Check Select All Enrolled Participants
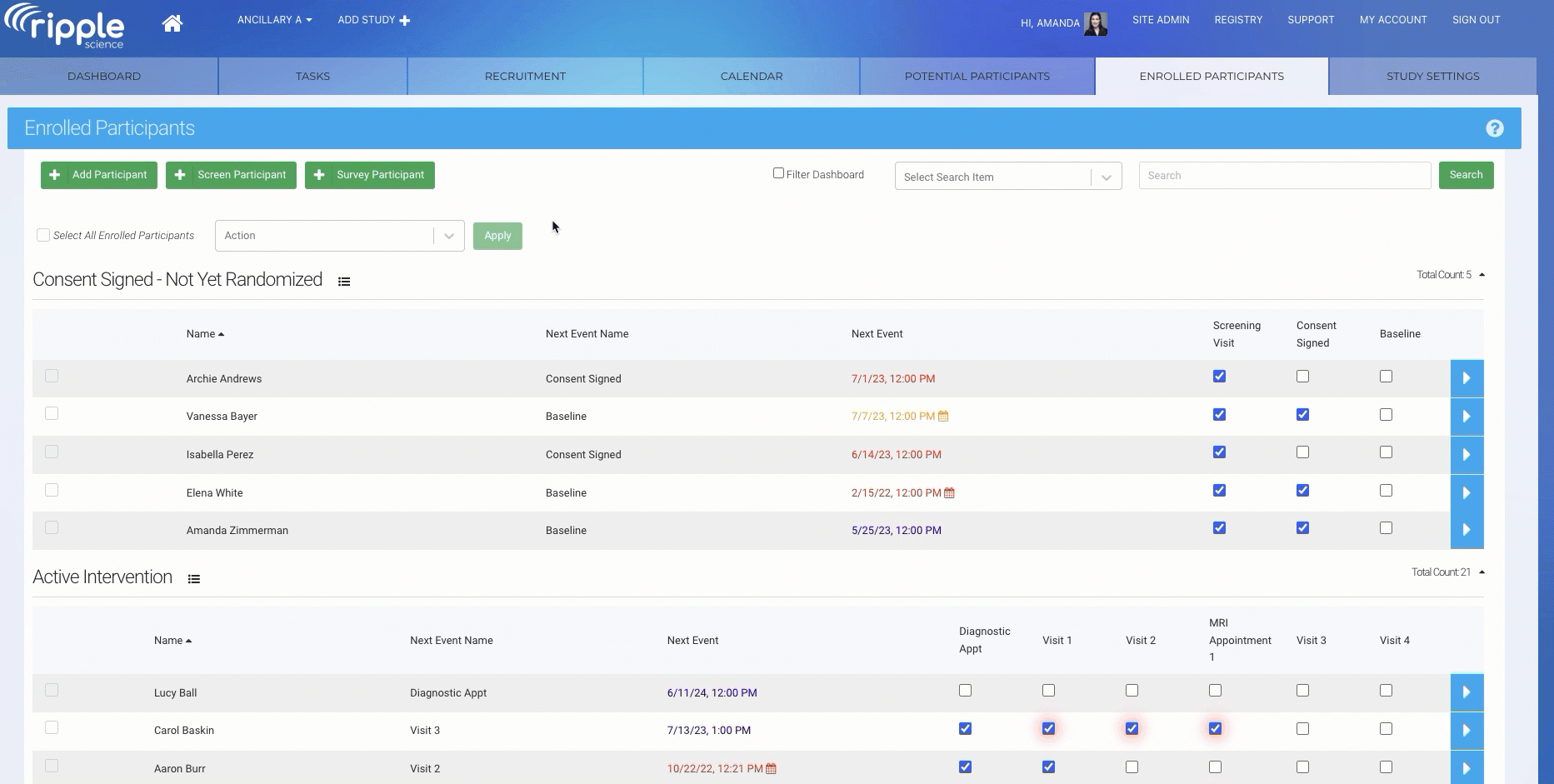The height and width of the screenshot is (784, 1554). [x=43, y=236]
